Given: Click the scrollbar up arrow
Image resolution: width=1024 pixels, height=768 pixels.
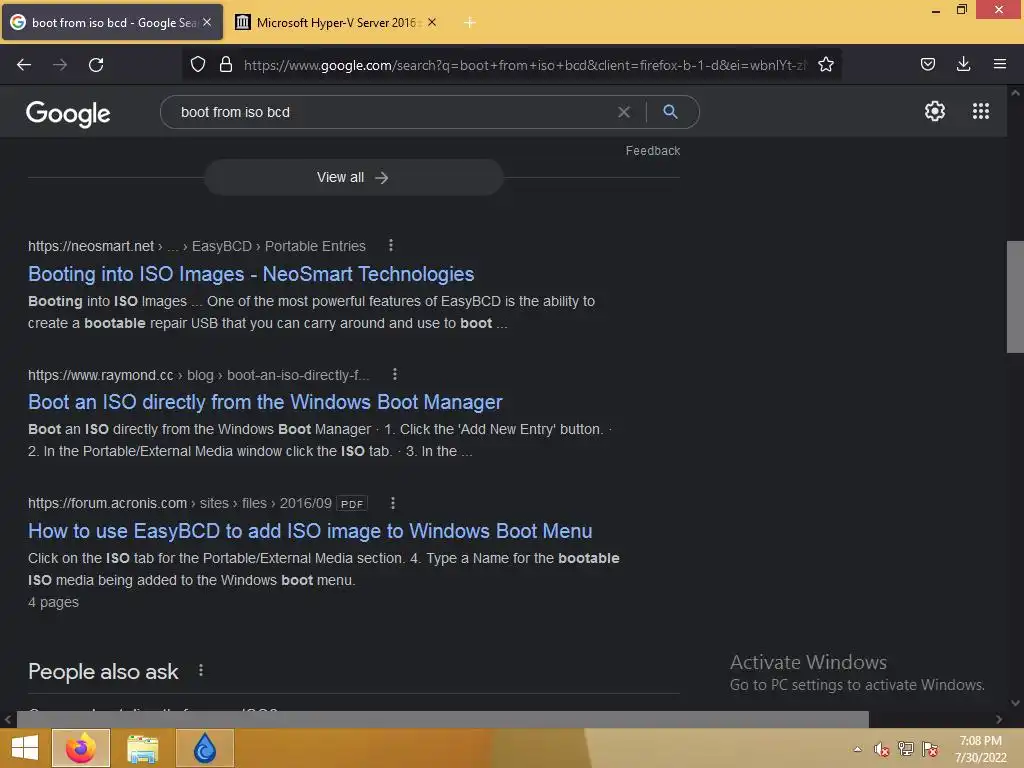Looking at the screenshot, I should pos(1015,93).
